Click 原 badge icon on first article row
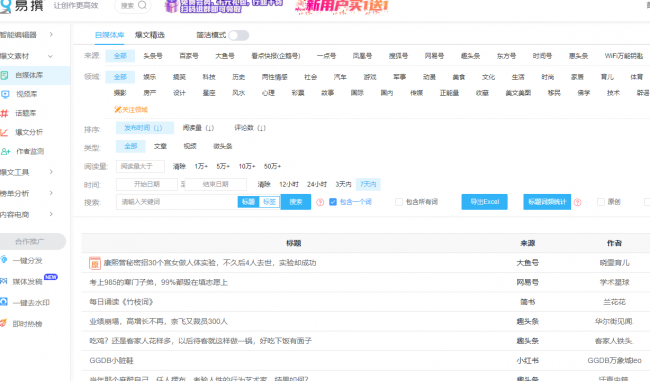650x381 pixels. click(x=95, y=263)
